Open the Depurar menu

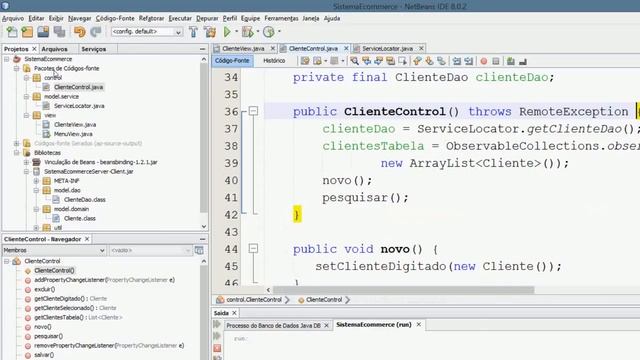pos(207,18)
